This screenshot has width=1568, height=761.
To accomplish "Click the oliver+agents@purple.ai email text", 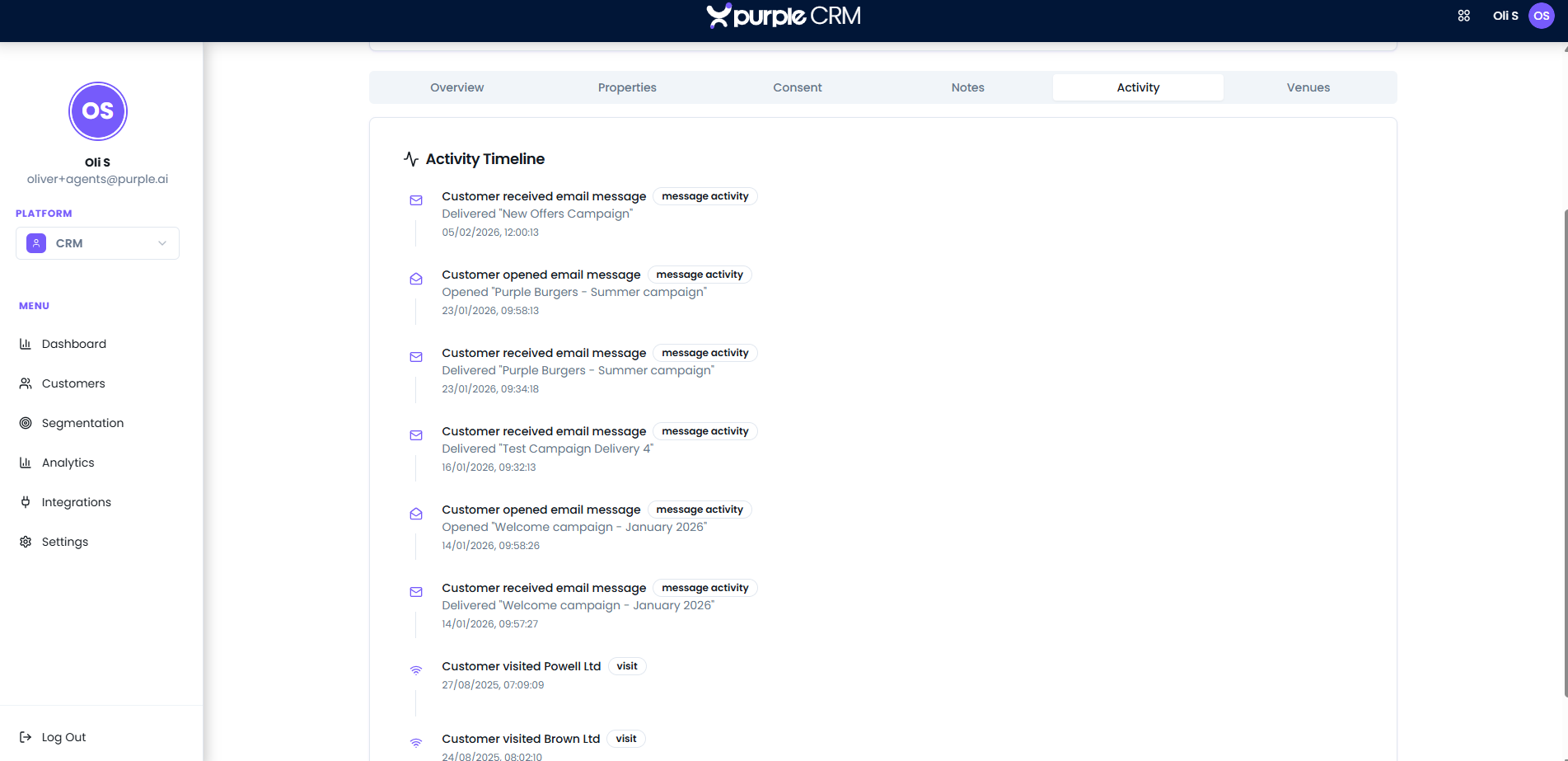I will pyautogui.click(x=97, y=179).
